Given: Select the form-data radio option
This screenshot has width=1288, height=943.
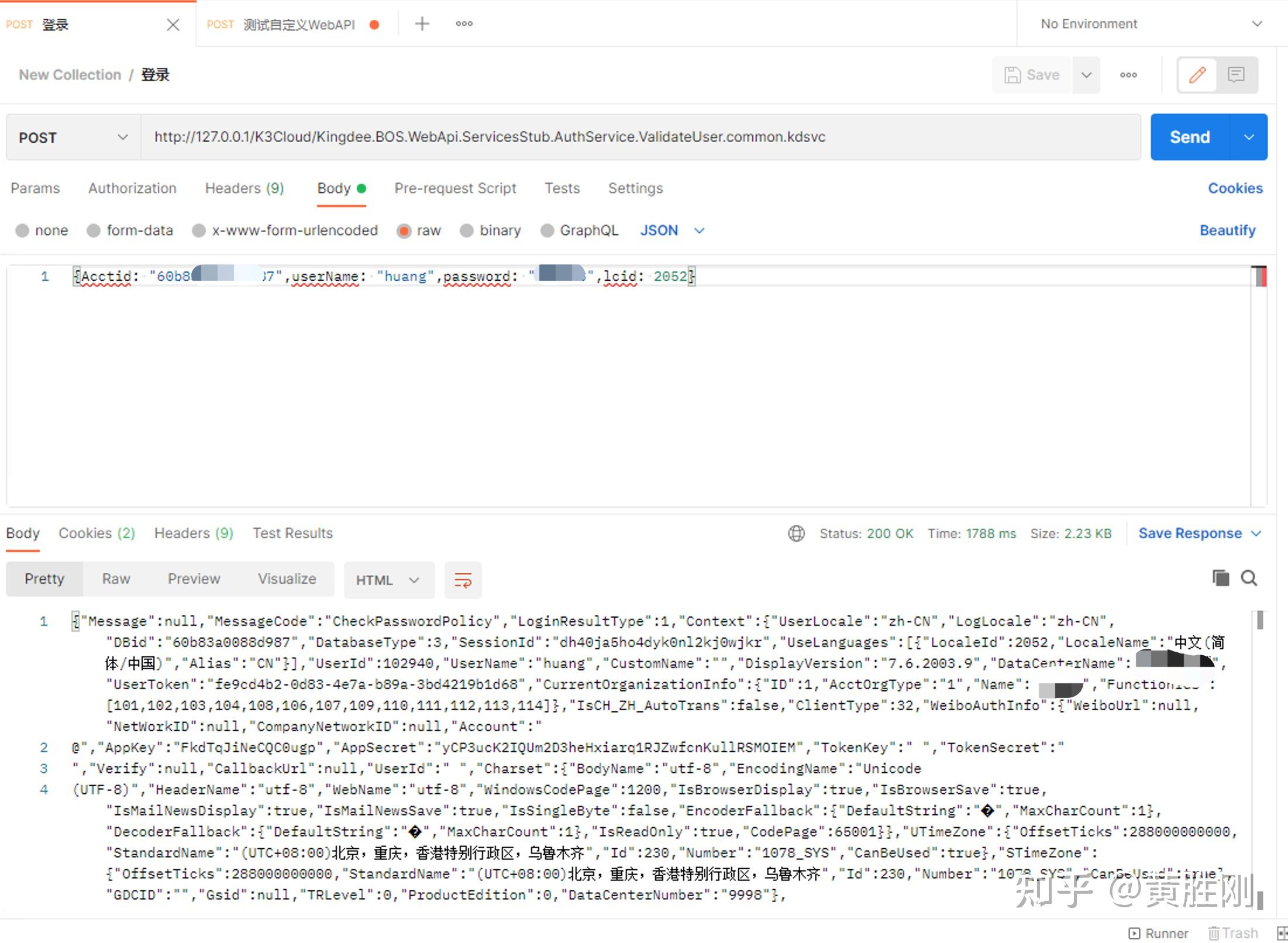Looking at the screenshot, I should click(94, 230).
